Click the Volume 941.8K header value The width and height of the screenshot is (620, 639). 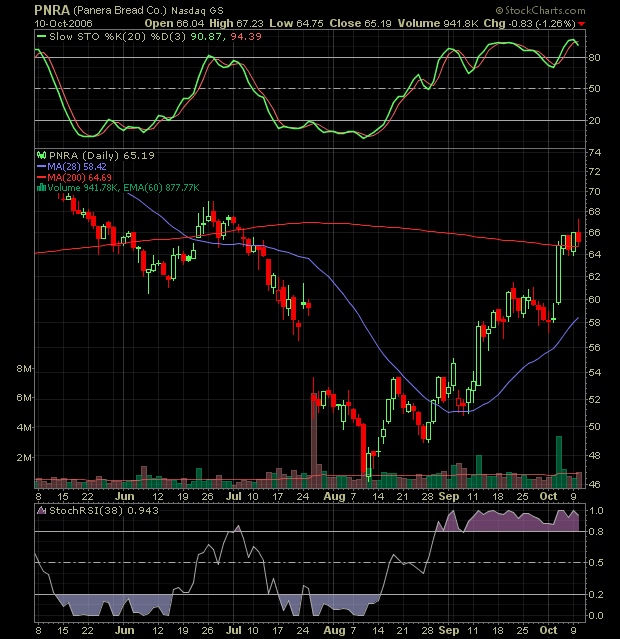pyautogui.click(x=438, y=23)
